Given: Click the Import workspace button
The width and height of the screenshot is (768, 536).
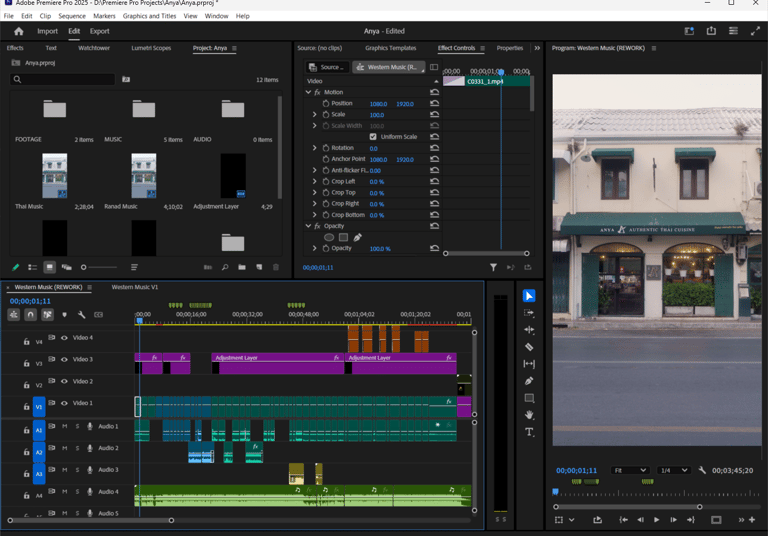Looking at the screenshot, I should (x=47, y=31).
